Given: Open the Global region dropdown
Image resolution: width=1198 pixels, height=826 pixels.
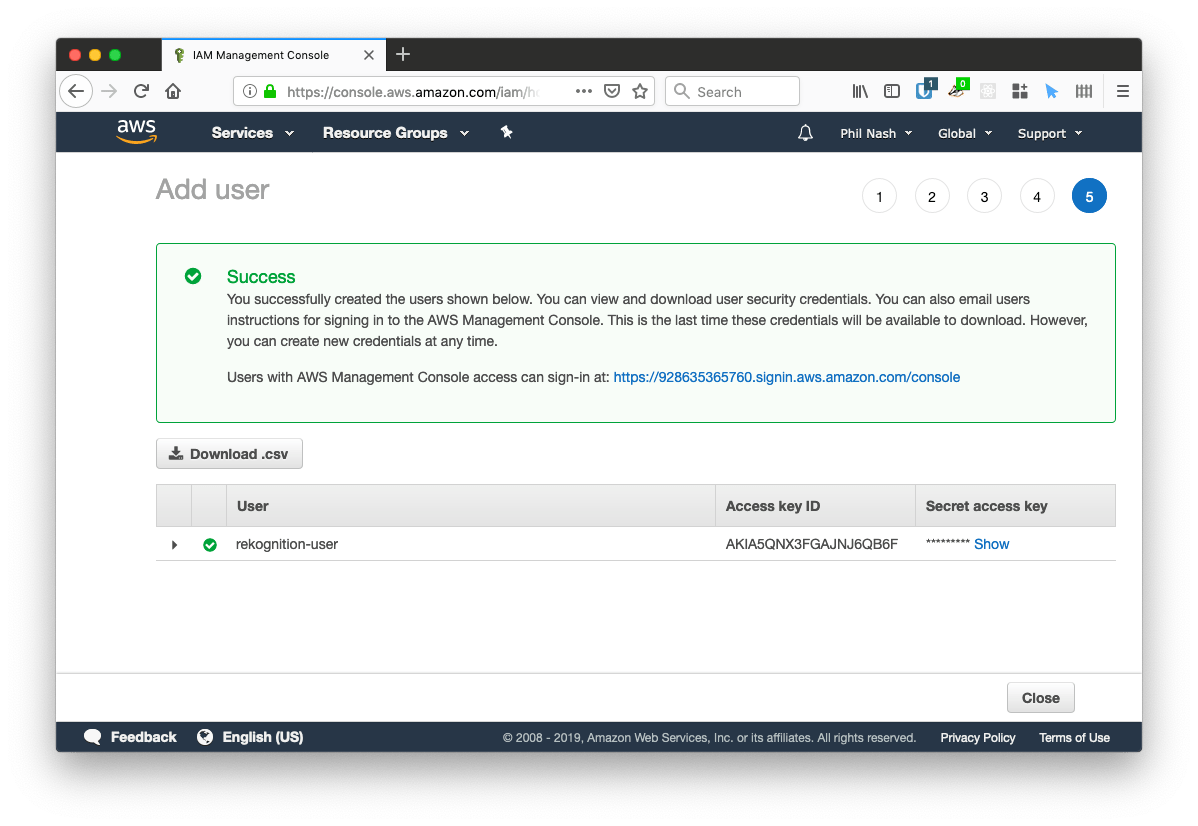Looking at the screenshot, I should (x=965, y=134).
